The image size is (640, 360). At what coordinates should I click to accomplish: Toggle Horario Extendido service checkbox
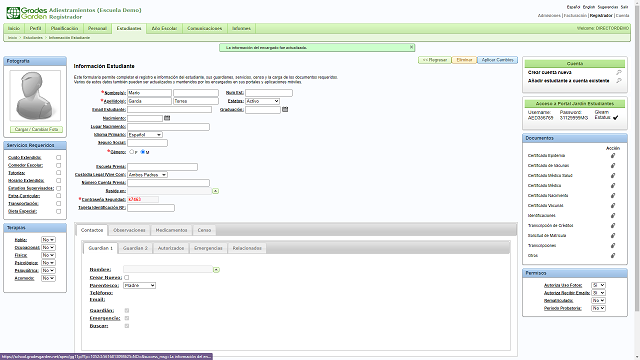58,180
